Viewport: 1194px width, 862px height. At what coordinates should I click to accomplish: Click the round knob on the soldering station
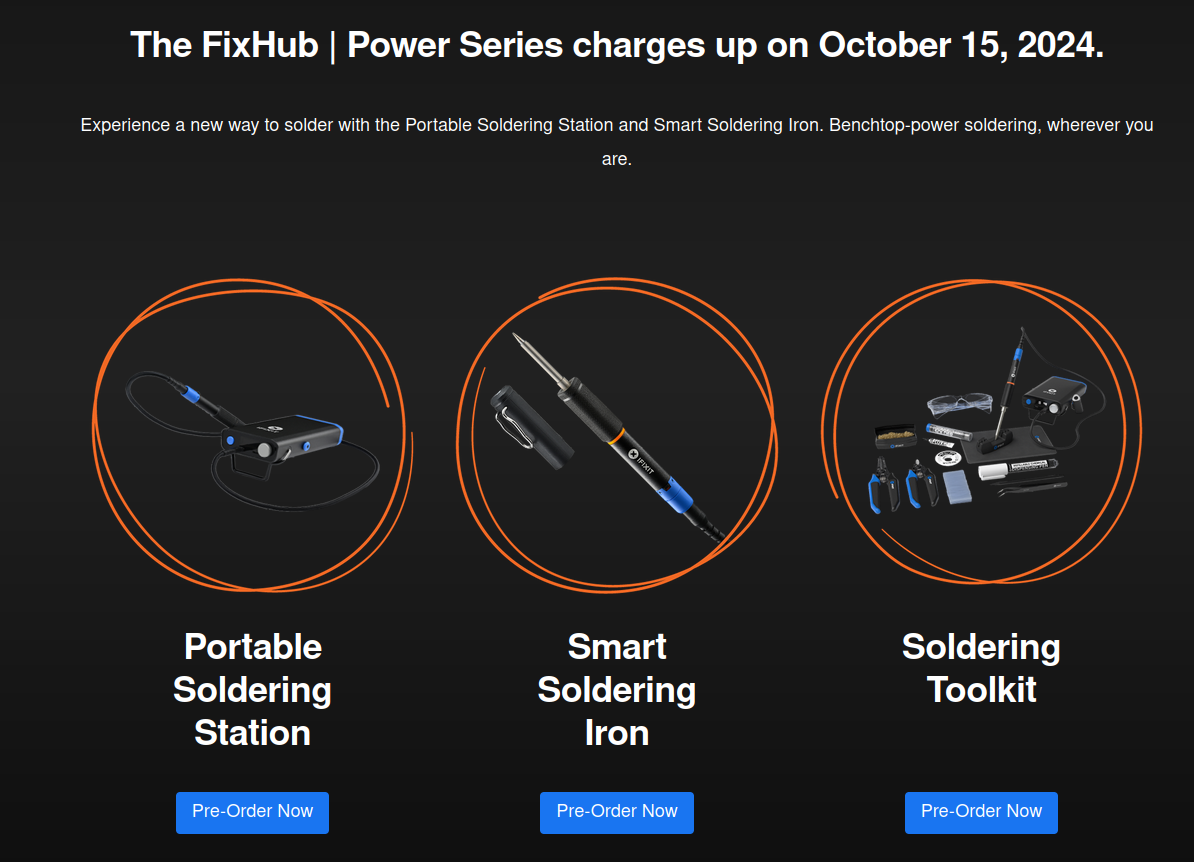pyautogui.click(x=264, y=450)
